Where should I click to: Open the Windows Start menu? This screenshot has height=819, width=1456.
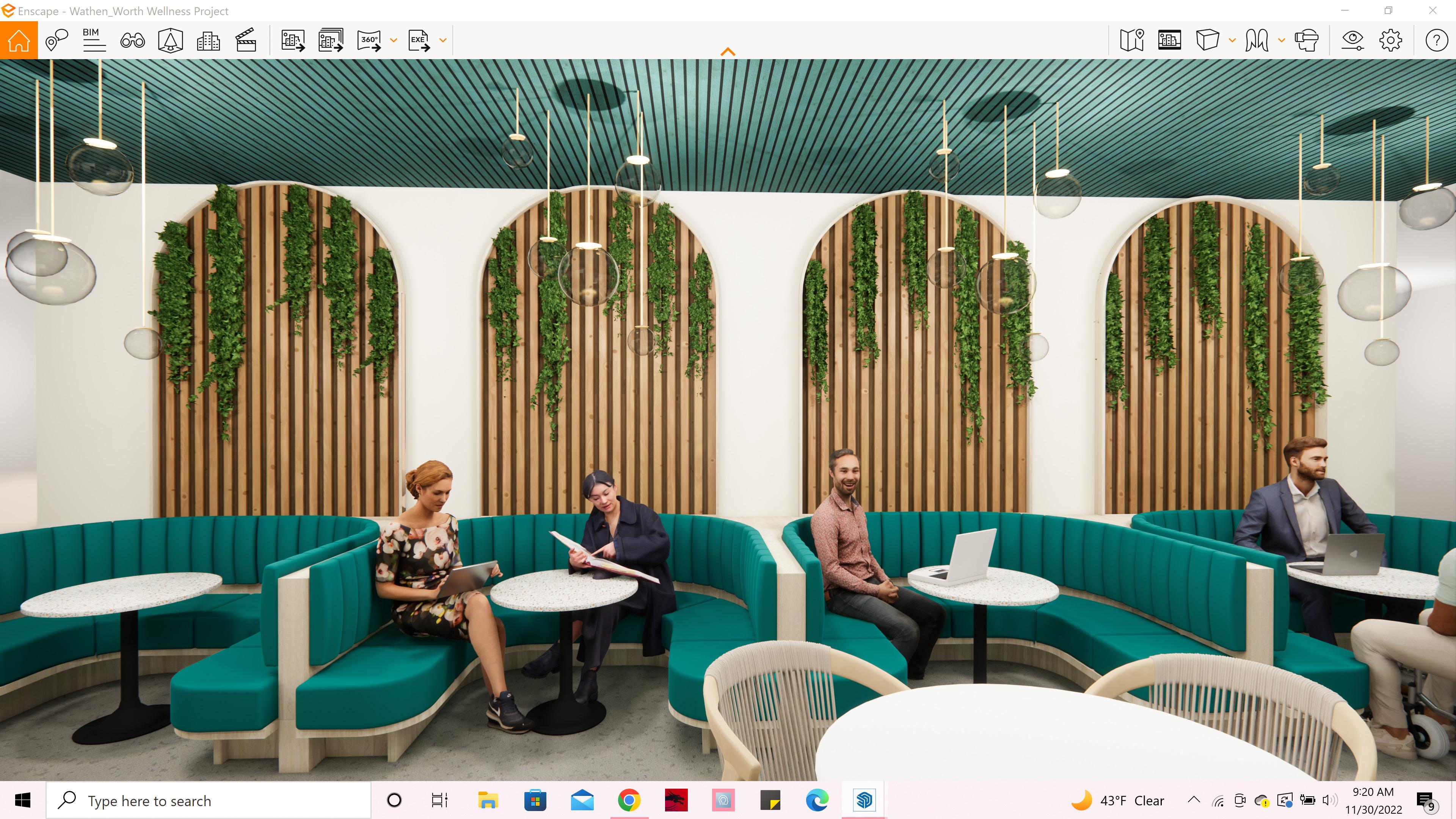click(x=23, y=800)
